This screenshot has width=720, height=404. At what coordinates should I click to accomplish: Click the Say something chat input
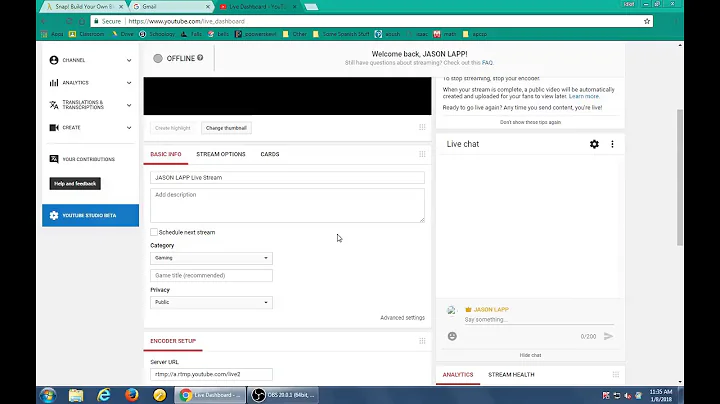pos(539,320)
